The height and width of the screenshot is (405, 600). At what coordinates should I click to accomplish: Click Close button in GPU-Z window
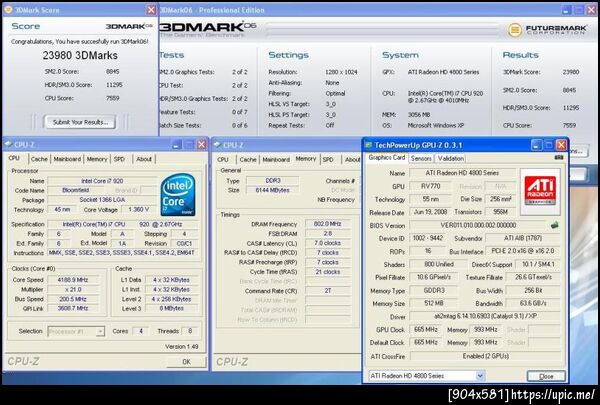coord(546,376)
